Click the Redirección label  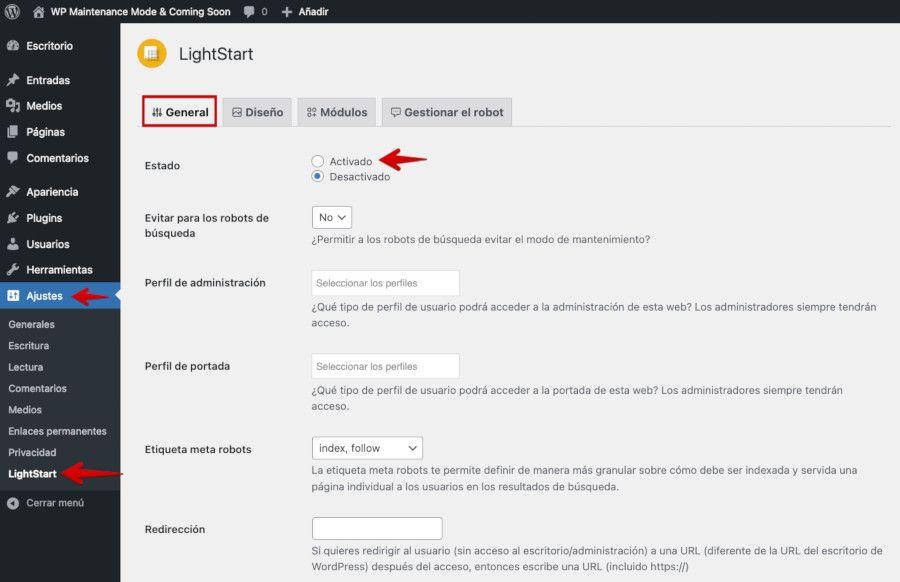tap(174, 529)
